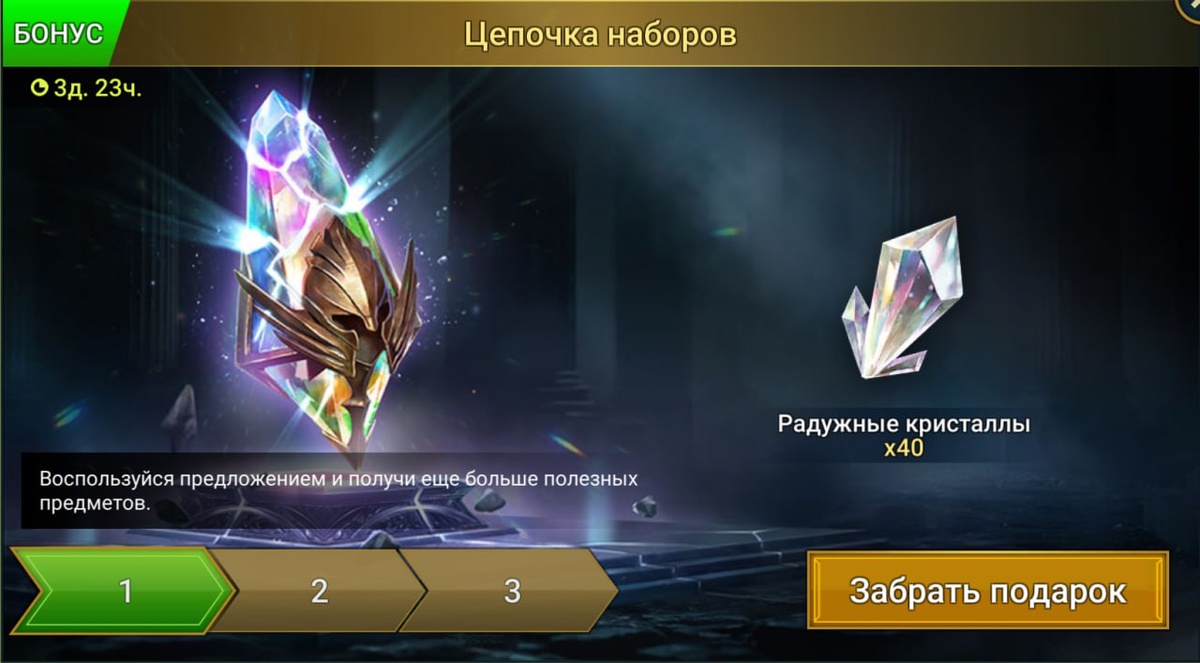Tap the Радужные кристаллы label
This screenshot has height=663, width=1200.
[904, 424]
